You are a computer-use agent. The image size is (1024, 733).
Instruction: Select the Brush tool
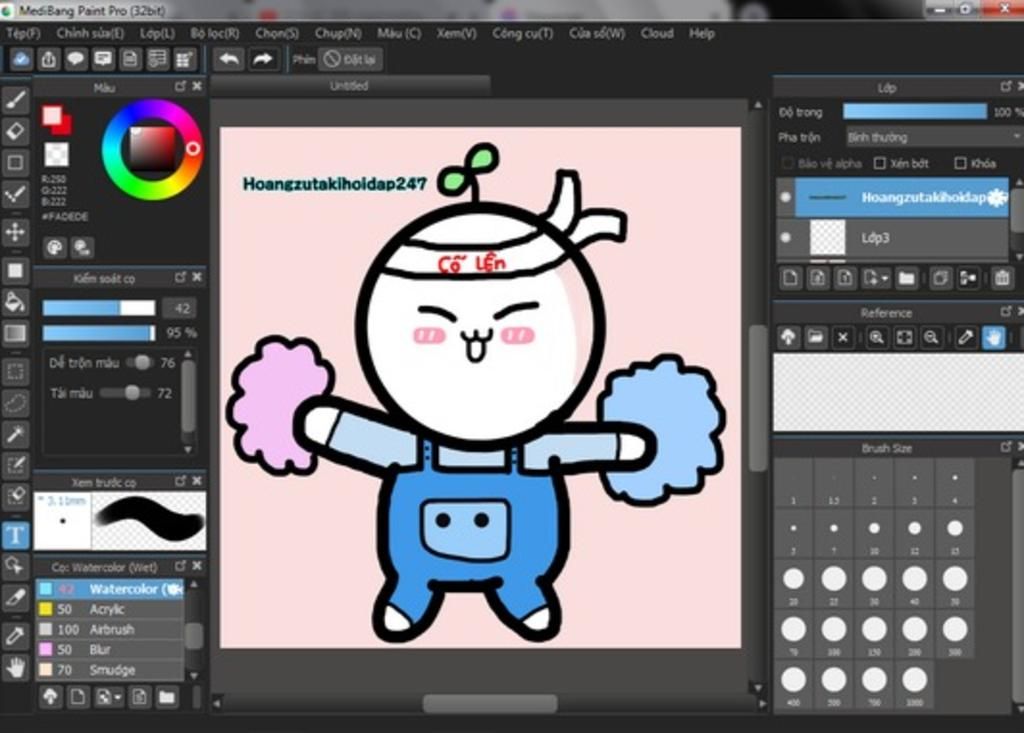click(x=16, y=100)
